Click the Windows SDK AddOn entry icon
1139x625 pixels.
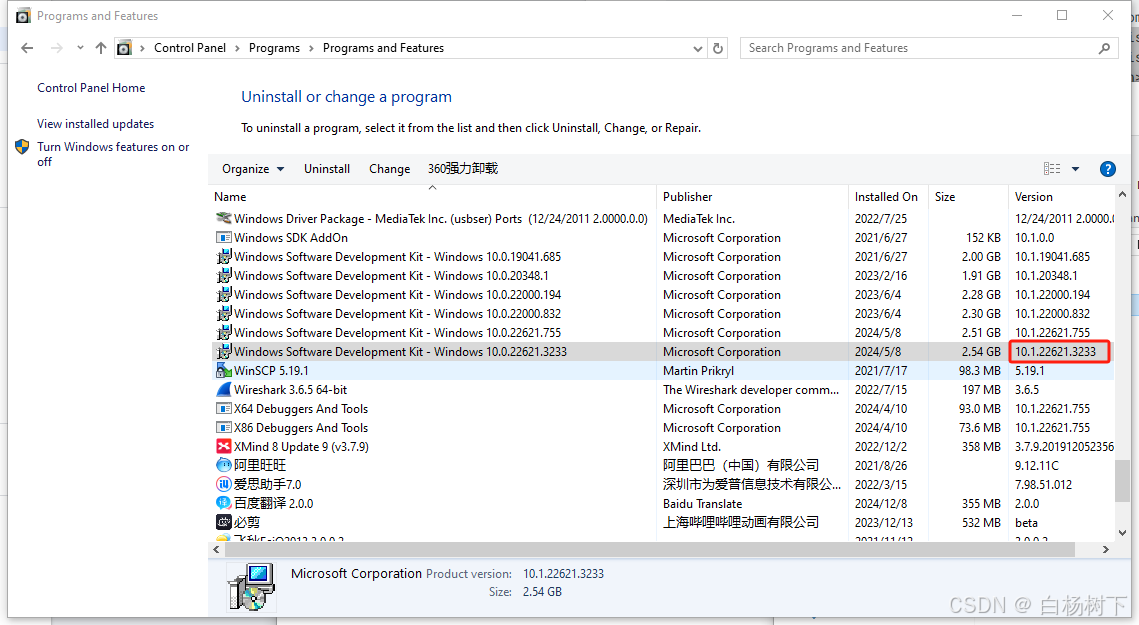click(224, 237)
